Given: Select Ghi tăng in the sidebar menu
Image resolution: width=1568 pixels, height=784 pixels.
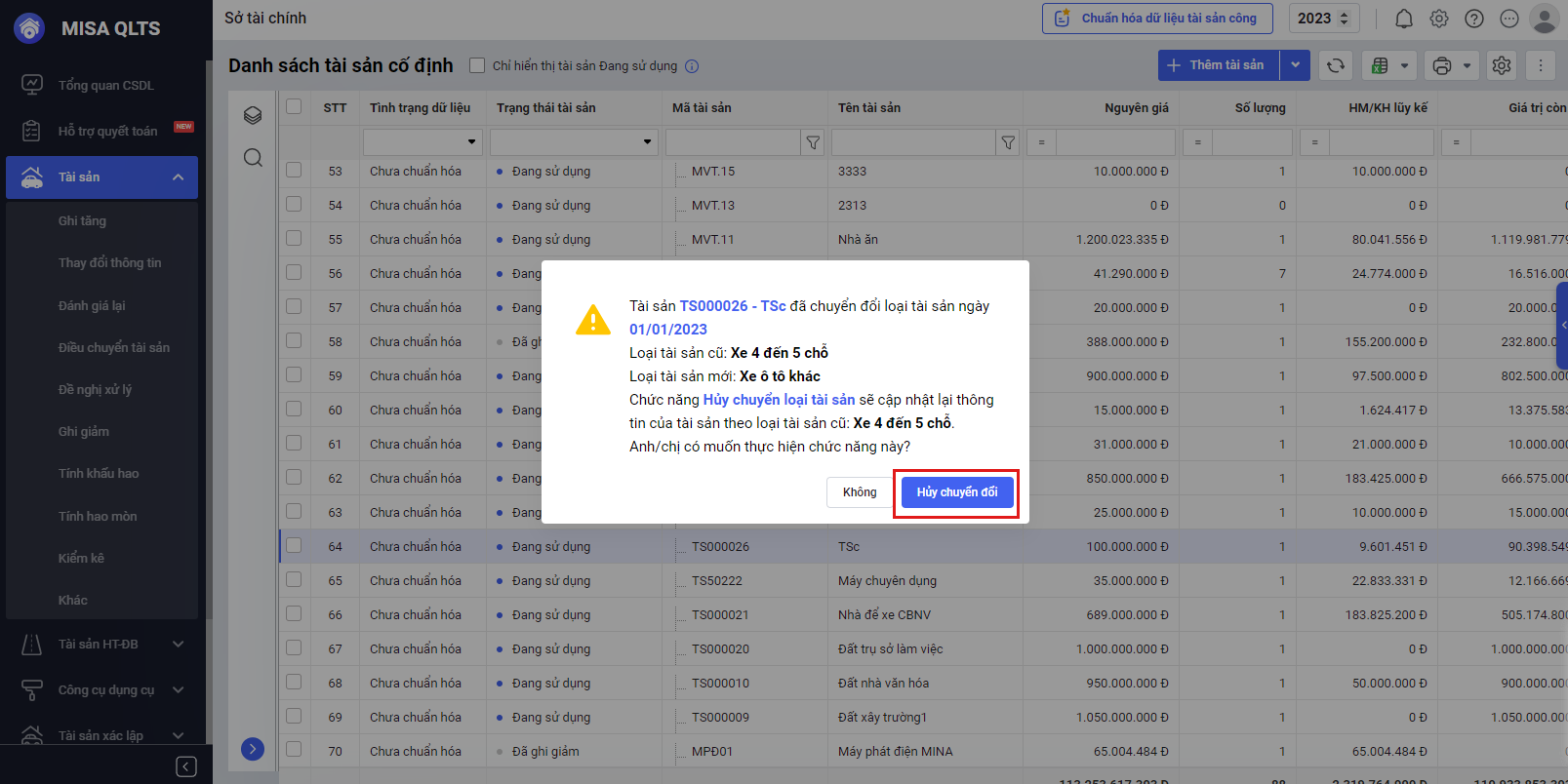Looking at the screenshot, I should pos(82,221).
